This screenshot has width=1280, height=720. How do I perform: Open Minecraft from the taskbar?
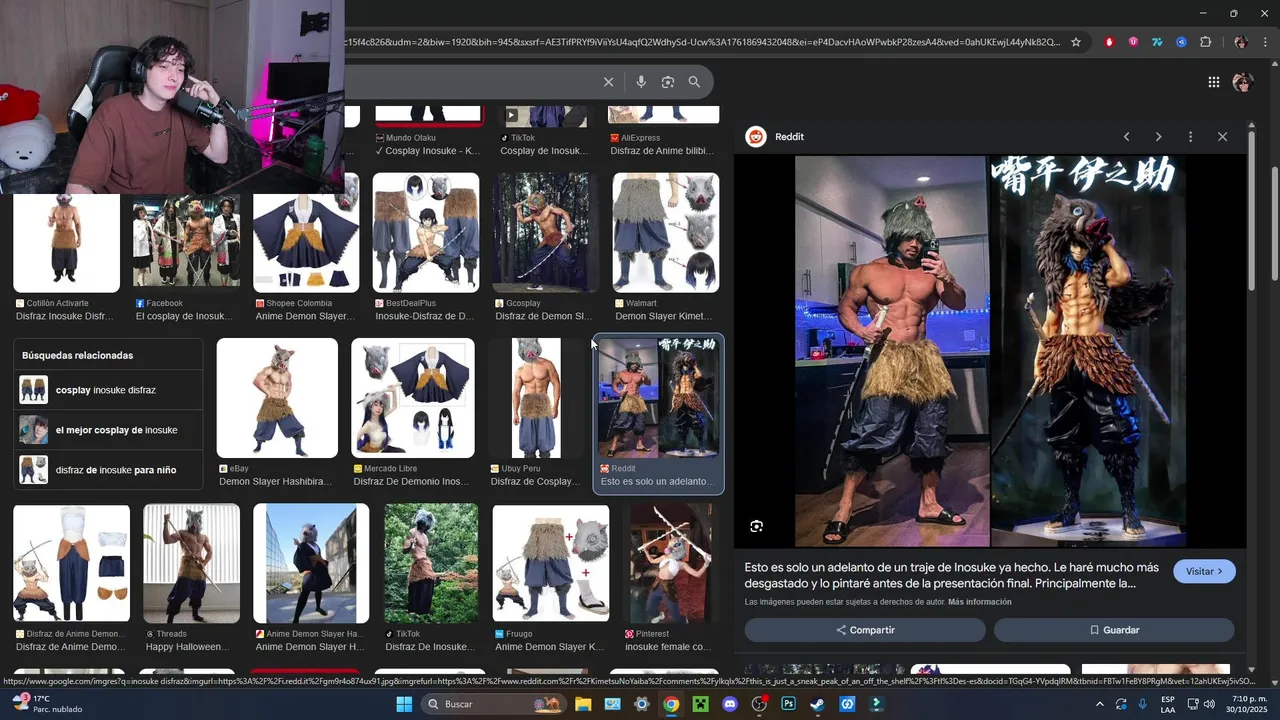[701, 704]
